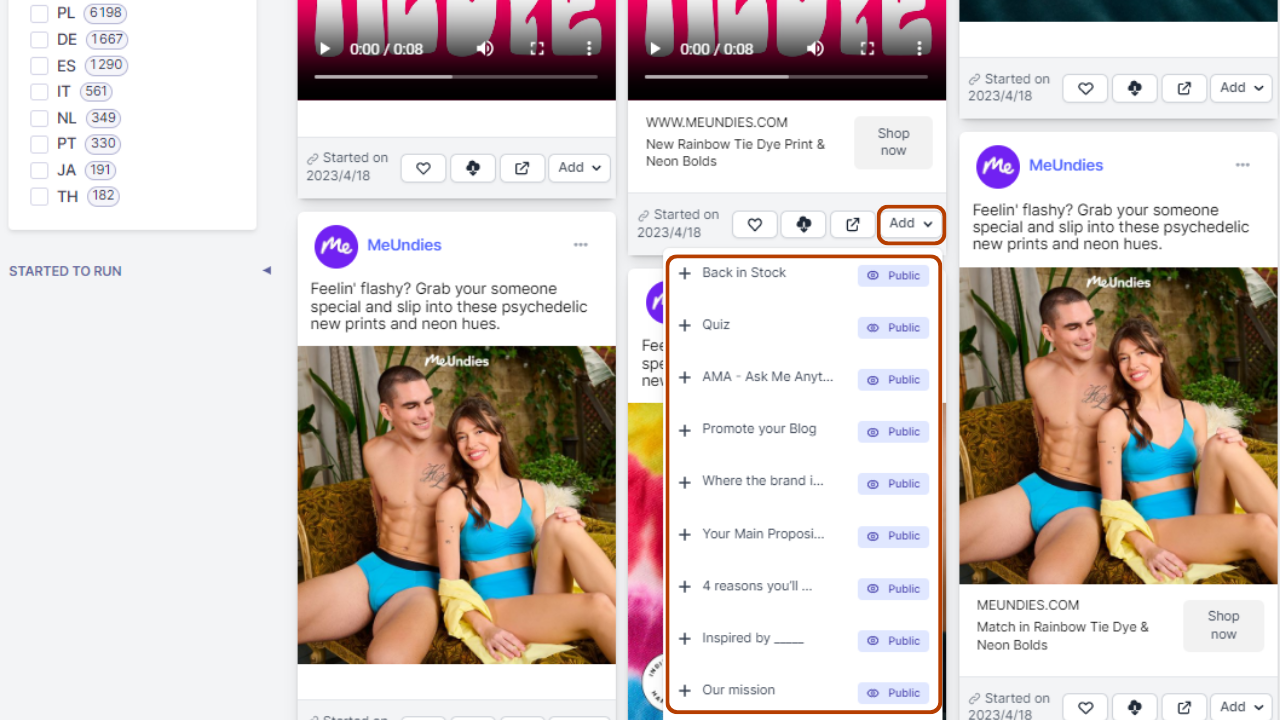Image resolution: width=1280 pixels, height=720 pixels.
Task: Check the PL language checkbox
Action: pos(39,14)
